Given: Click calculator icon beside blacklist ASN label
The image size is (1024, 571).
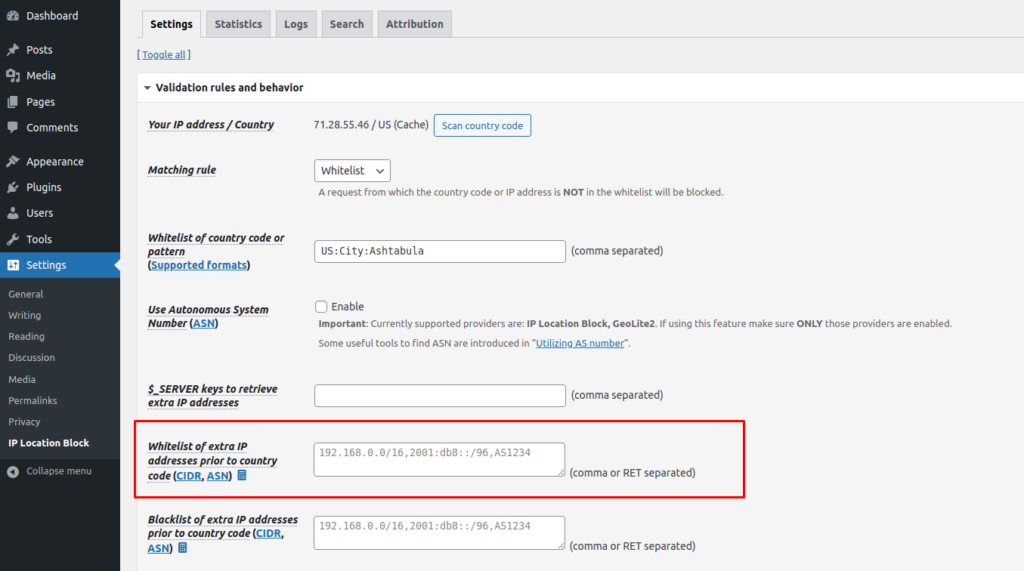Looking at the screenshot, I should tap(183, 548).
